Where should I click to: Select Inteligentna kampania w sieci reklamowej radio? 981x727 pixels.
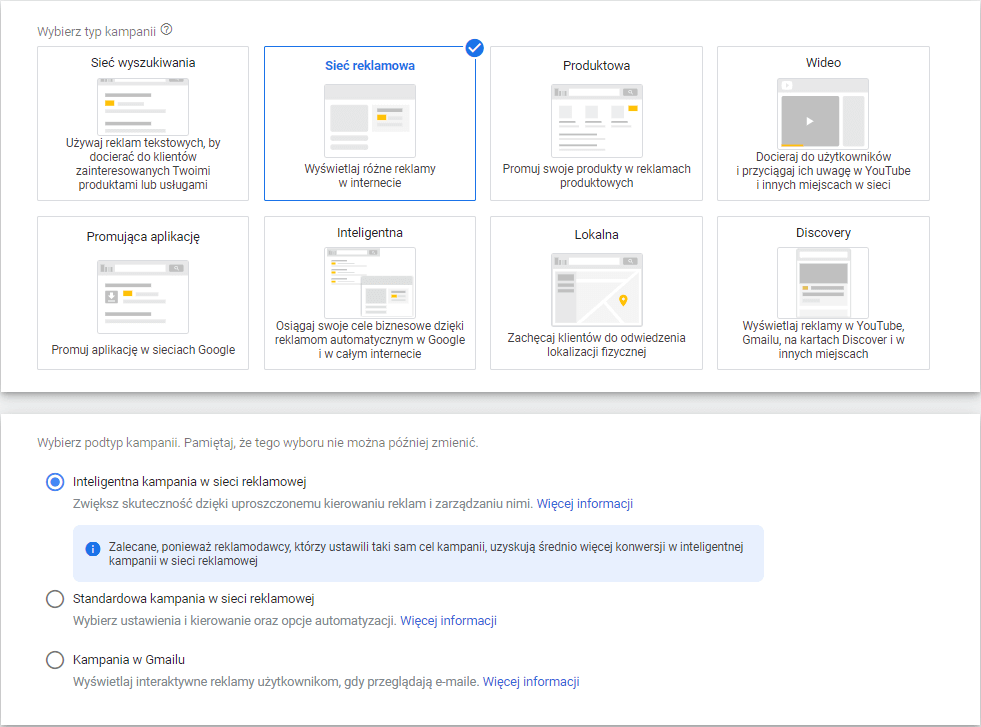55,481
